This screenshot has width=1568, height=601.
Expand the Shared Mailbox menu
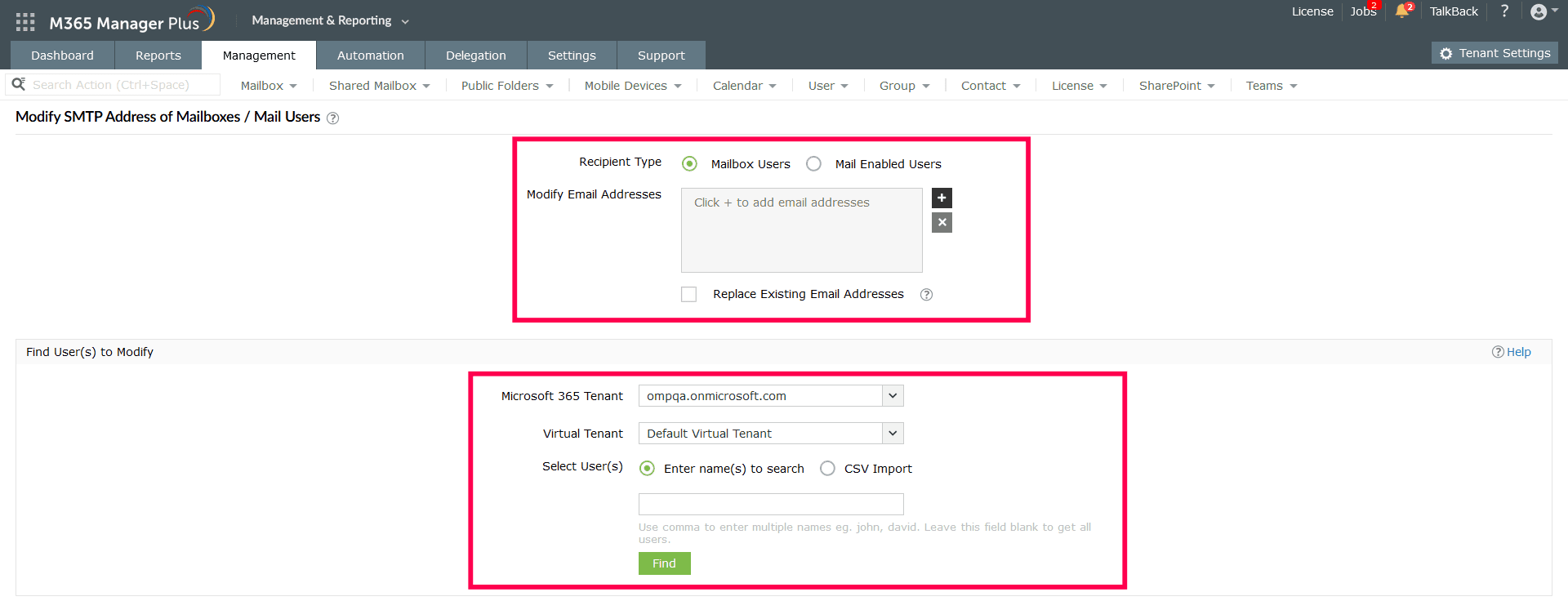(379, 86)
